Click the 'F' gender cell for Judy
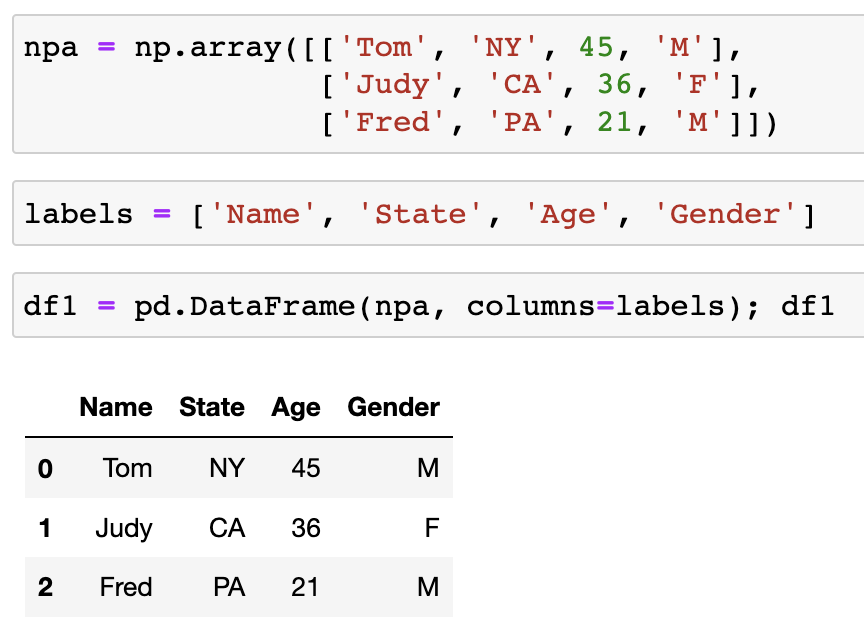Screen dimensions: 864x638 click(x=432, y=528)
